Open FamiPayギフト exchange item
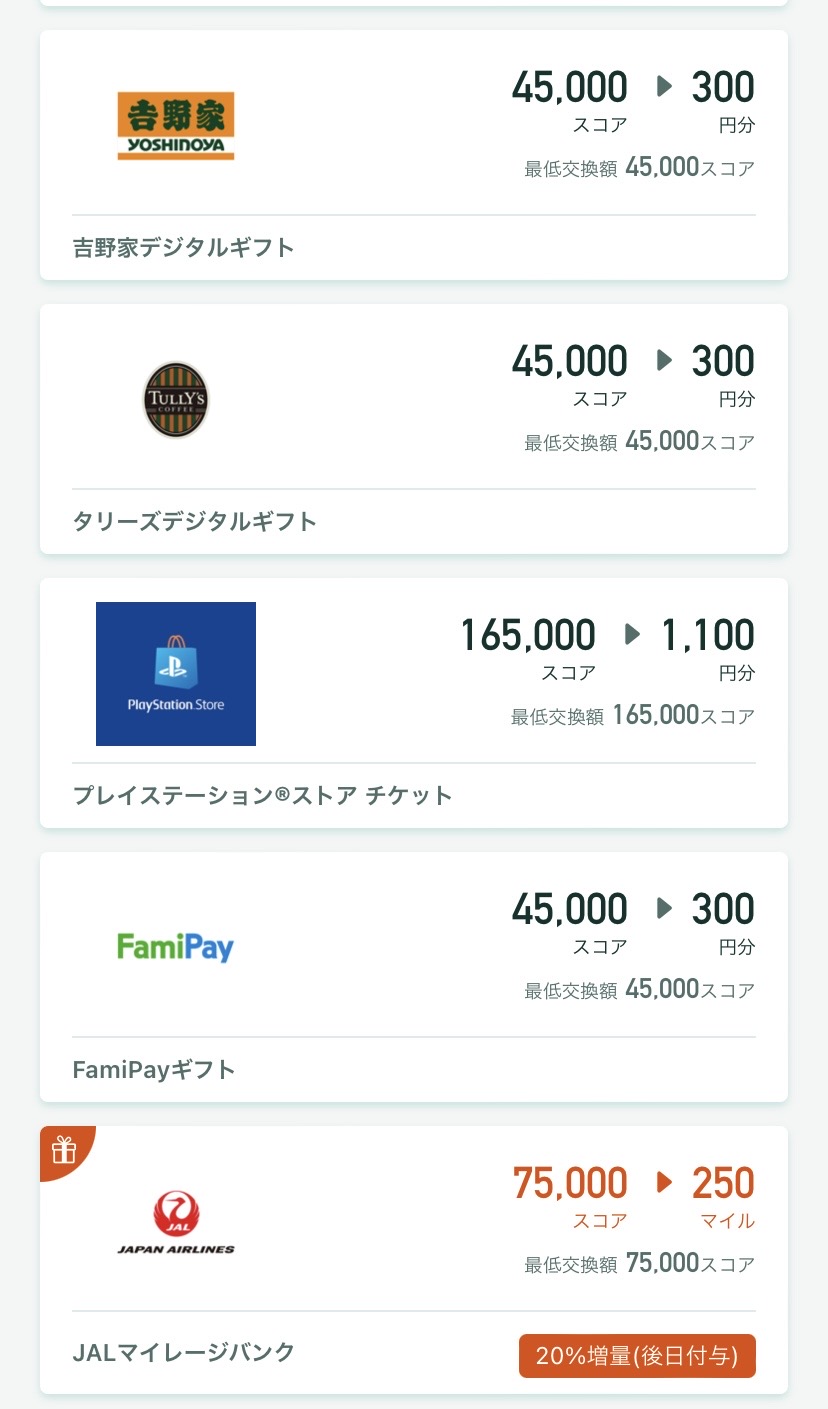The image size is (828, 1409). click(154, 1069)
